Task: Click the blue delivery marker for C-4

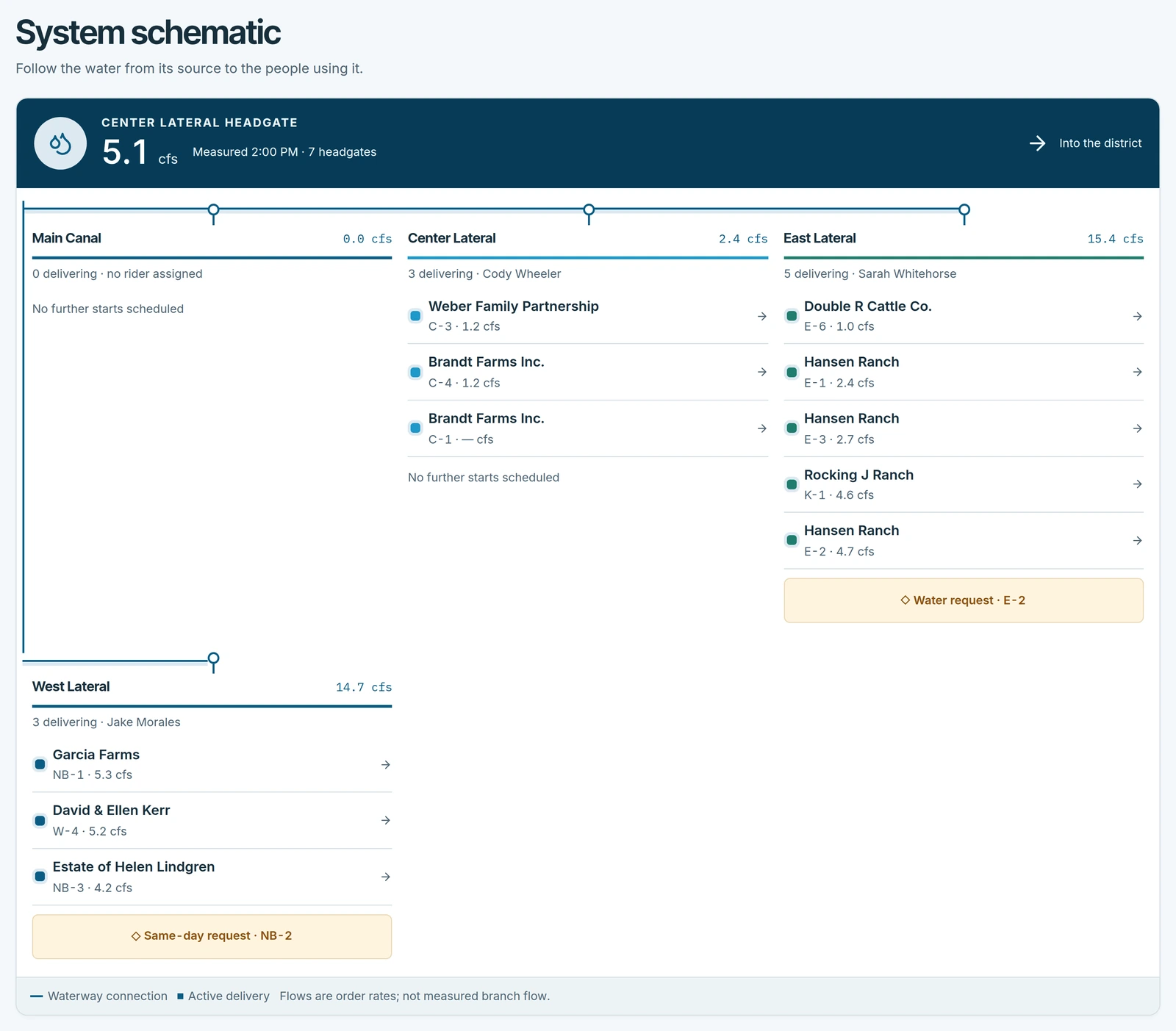Action: (415, 373)
